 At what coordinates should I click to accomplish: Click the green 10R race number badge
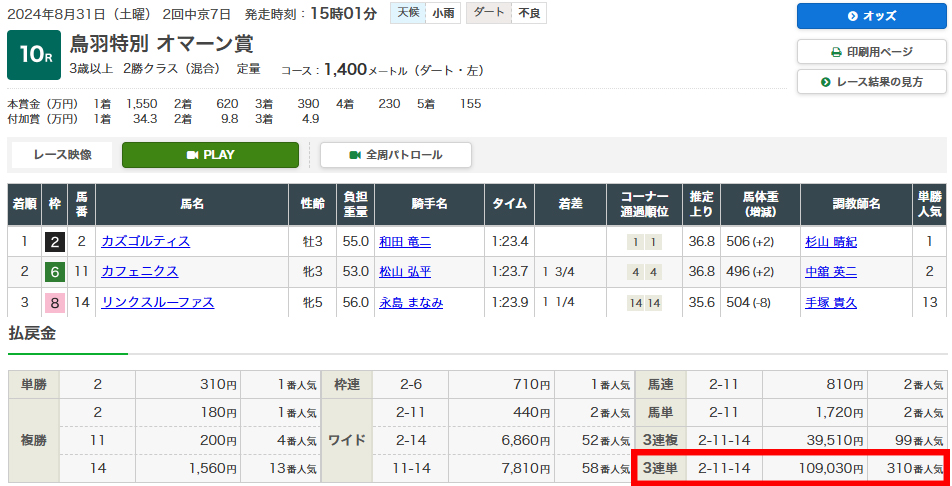click(x=34, y=55)
